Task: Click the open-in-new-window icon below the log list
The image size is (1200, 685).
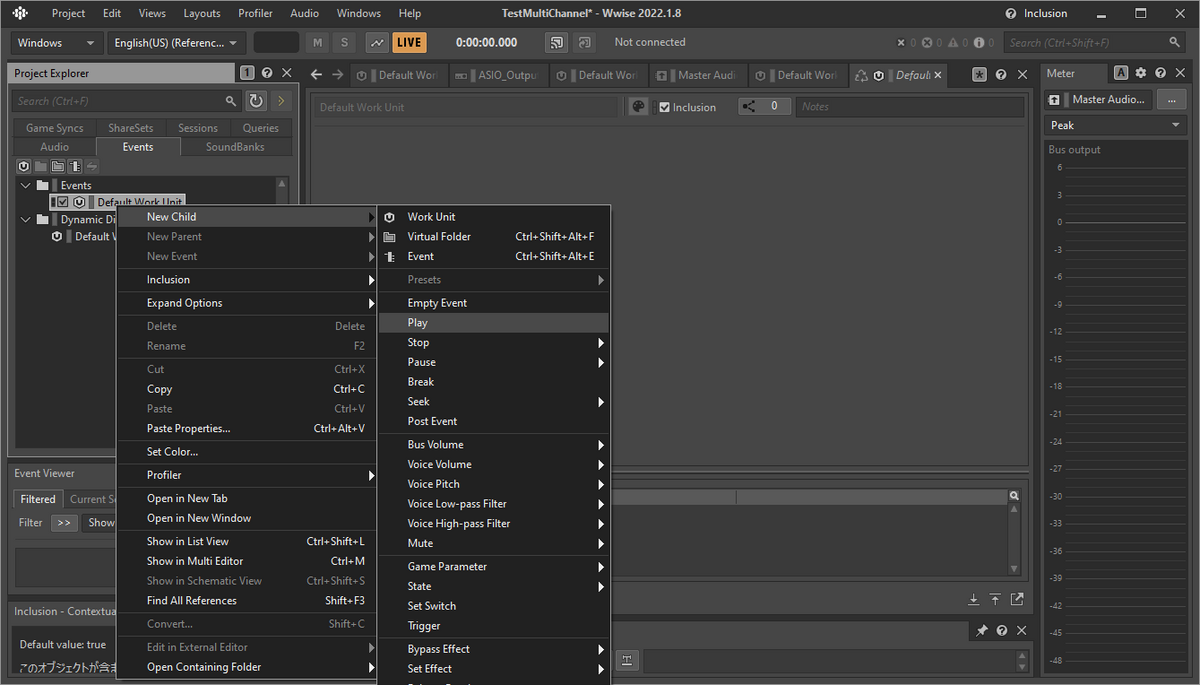Action: click(1017, 599)
